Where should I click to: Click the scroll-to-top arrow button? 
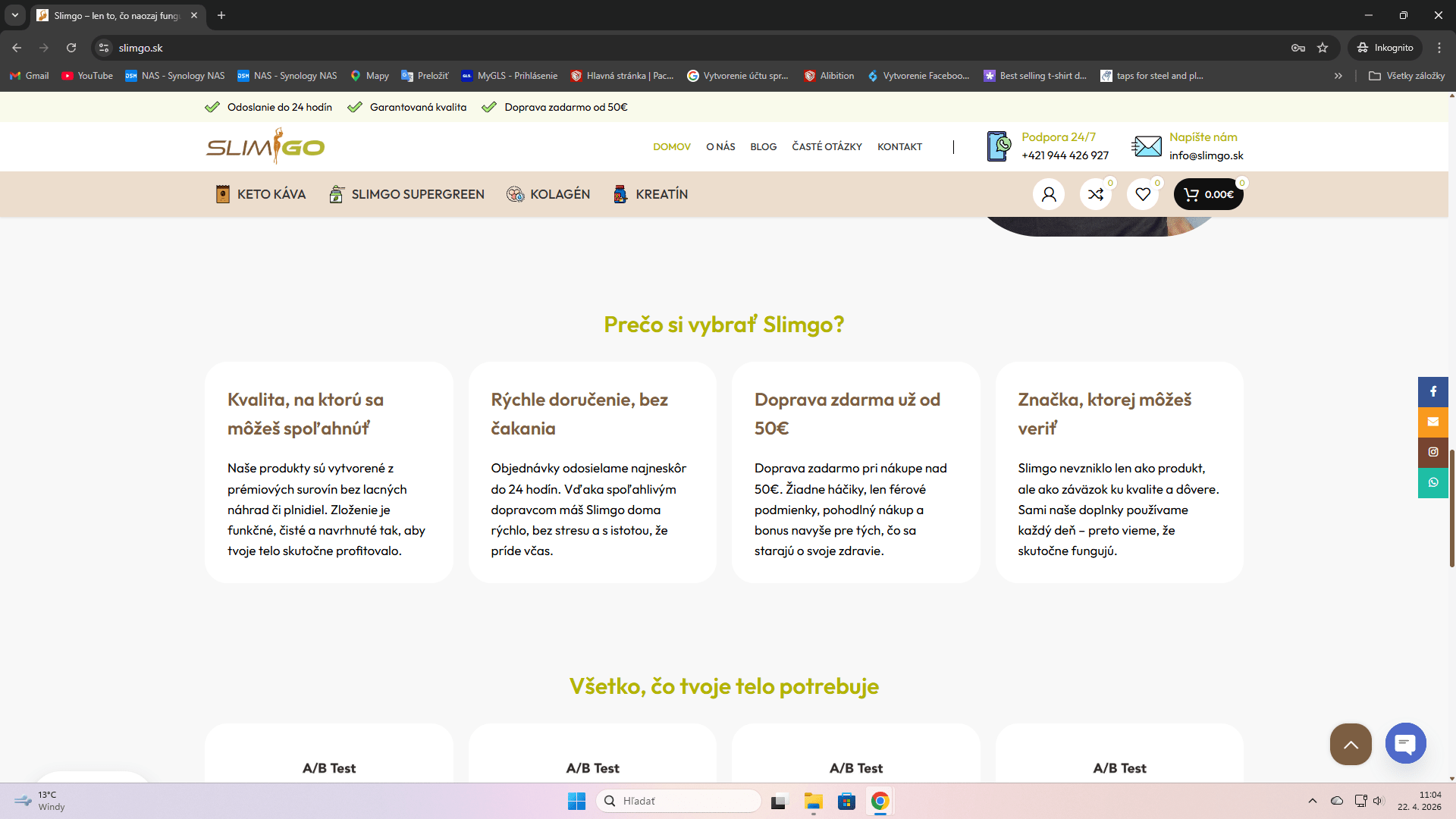point(1351,744)
